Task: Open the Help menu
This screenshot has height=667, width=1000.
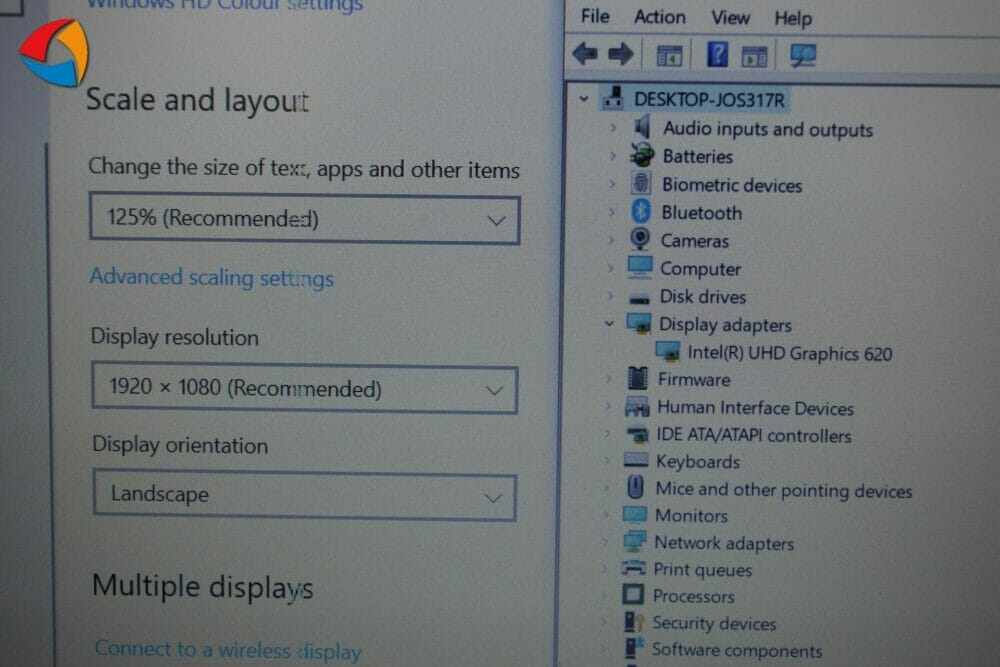Action: pyautogui.click(x=793, y=18)
